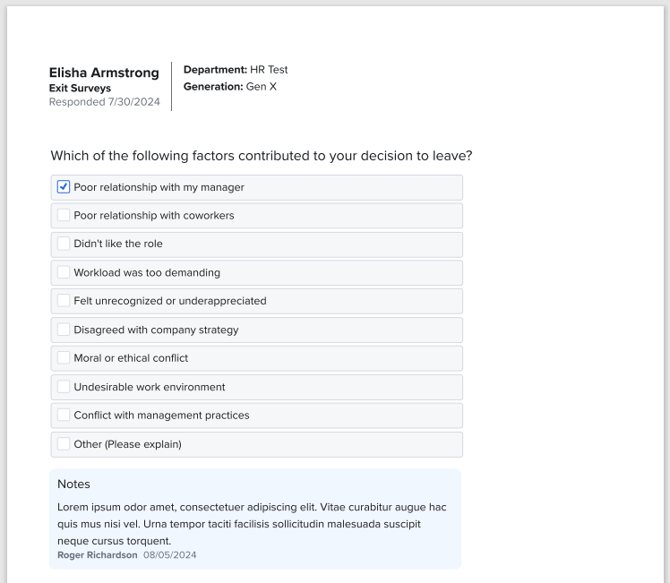Tick the Didn't like the role checkbox
670x583 pixels.
click(x=63, y=244)
